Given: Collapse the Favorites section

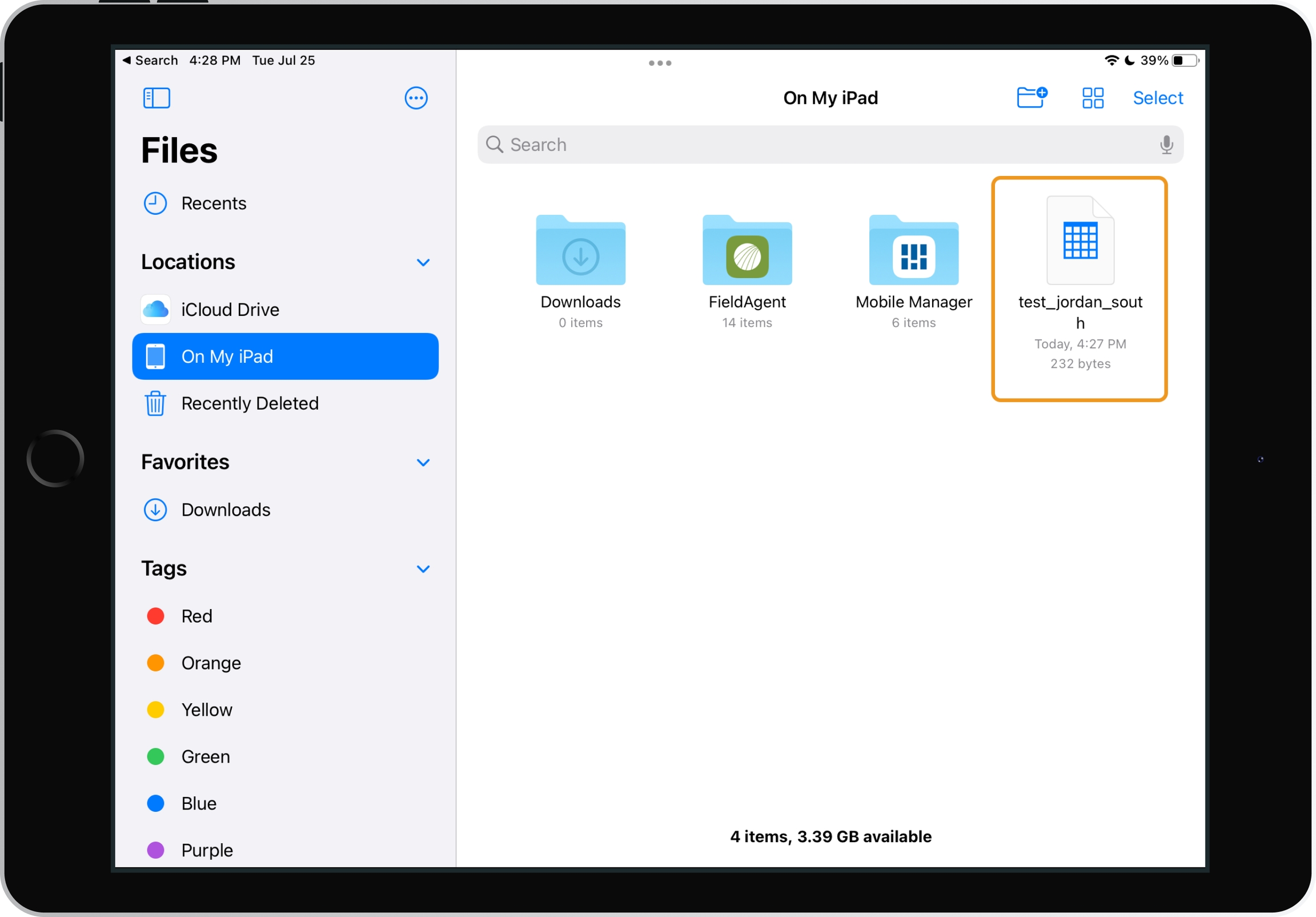Looking at the screenshot, I should coord(423,463).
